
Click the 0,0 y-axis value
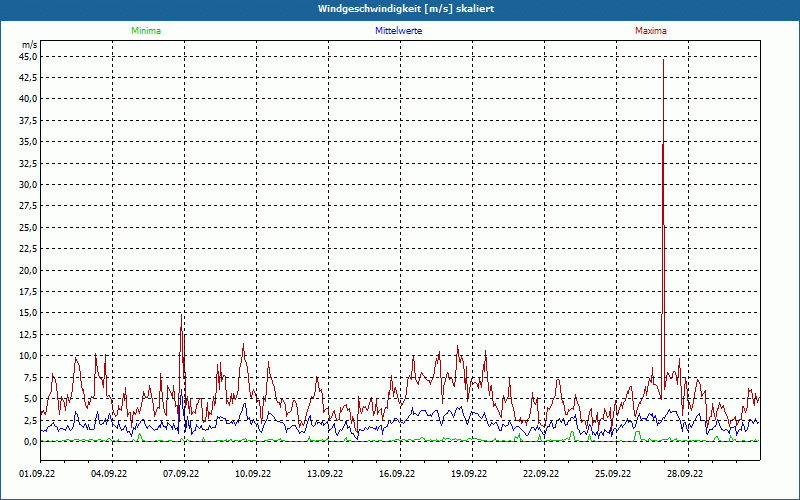[31, 441]
